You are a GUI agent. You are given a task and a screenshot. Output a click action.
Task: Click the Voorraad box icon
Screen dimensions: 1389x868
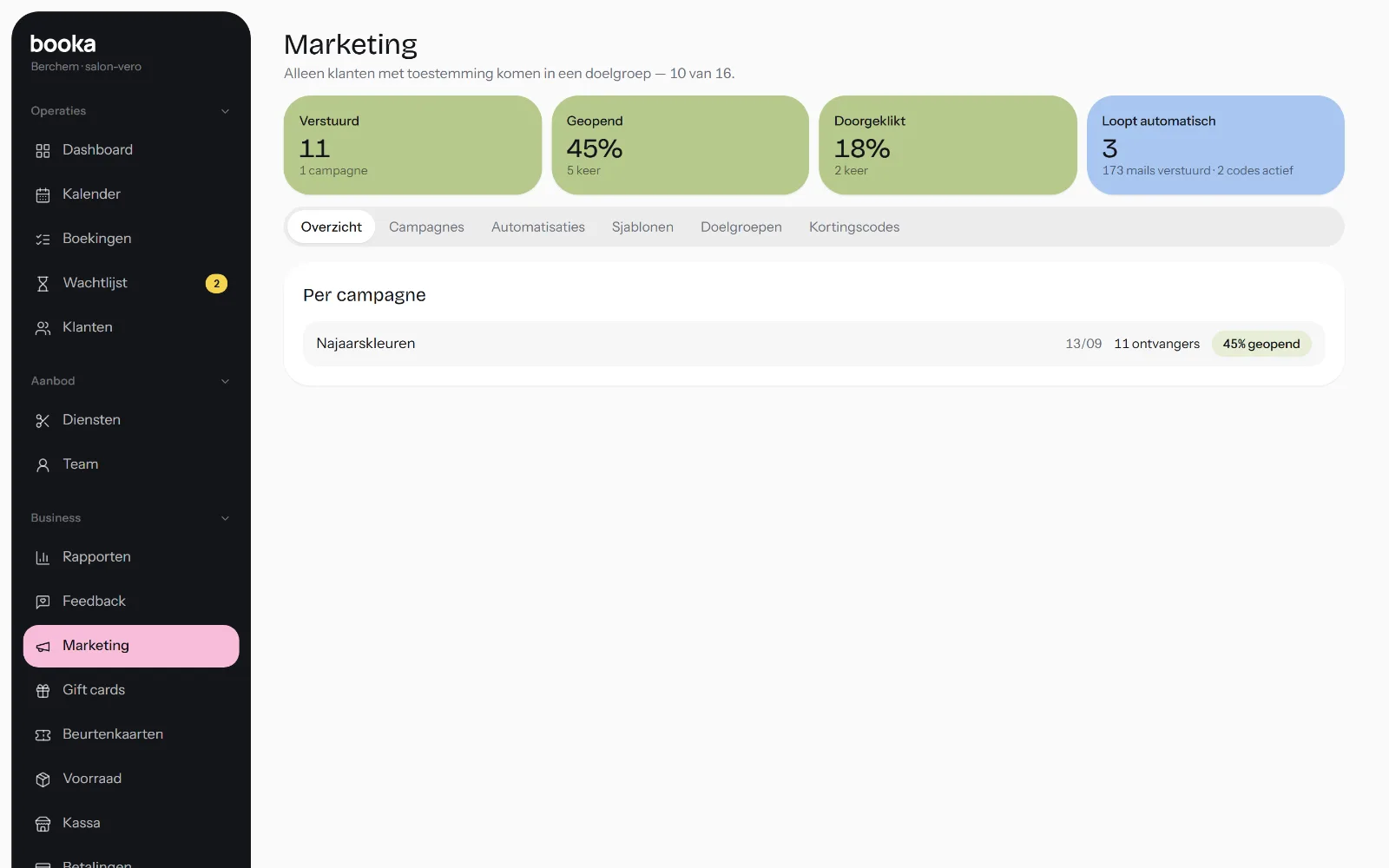coord(43,779)
